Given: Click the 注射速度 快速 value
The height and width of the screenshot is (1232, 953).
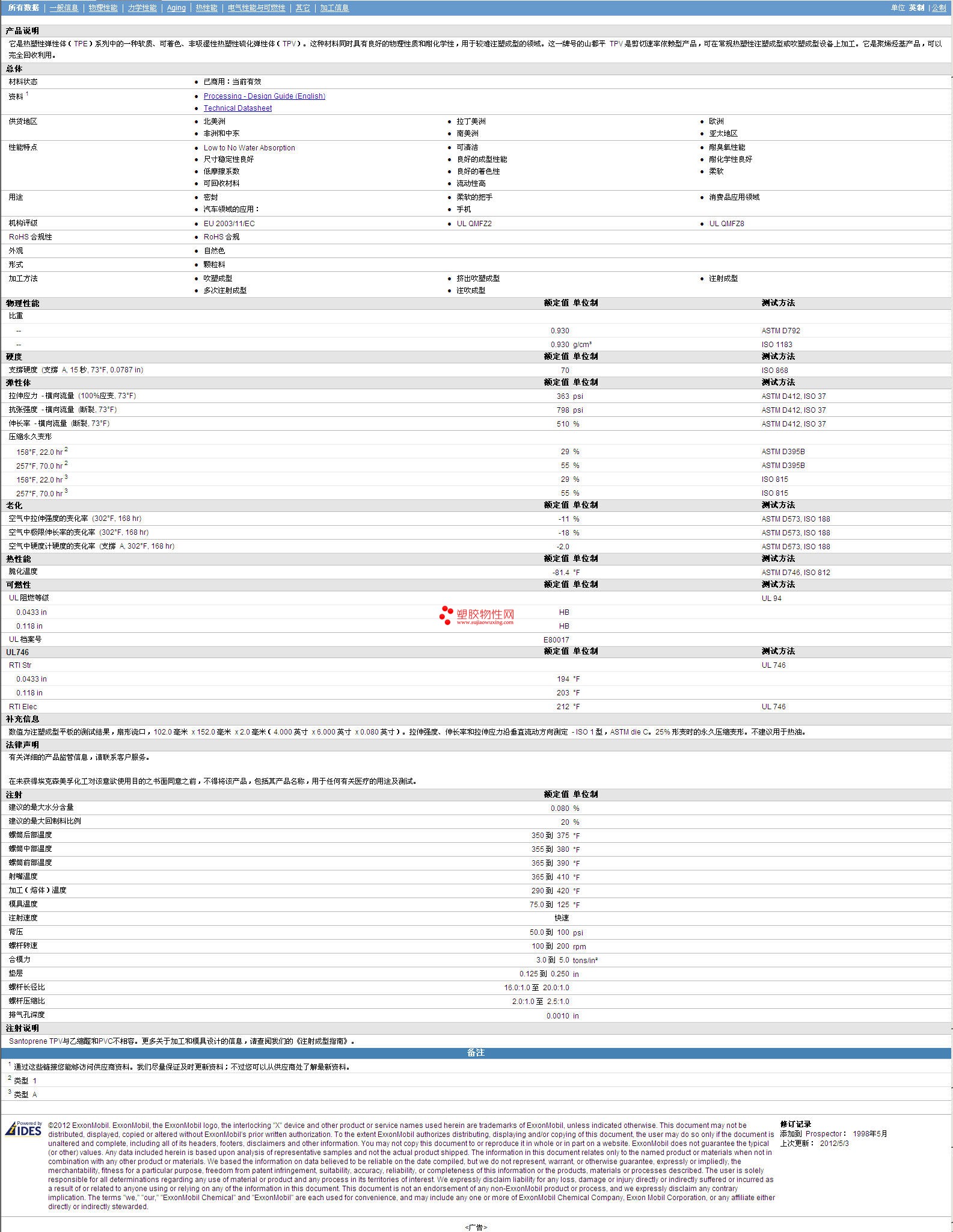Looking at the screenshot, I should [x=562, y=918].
